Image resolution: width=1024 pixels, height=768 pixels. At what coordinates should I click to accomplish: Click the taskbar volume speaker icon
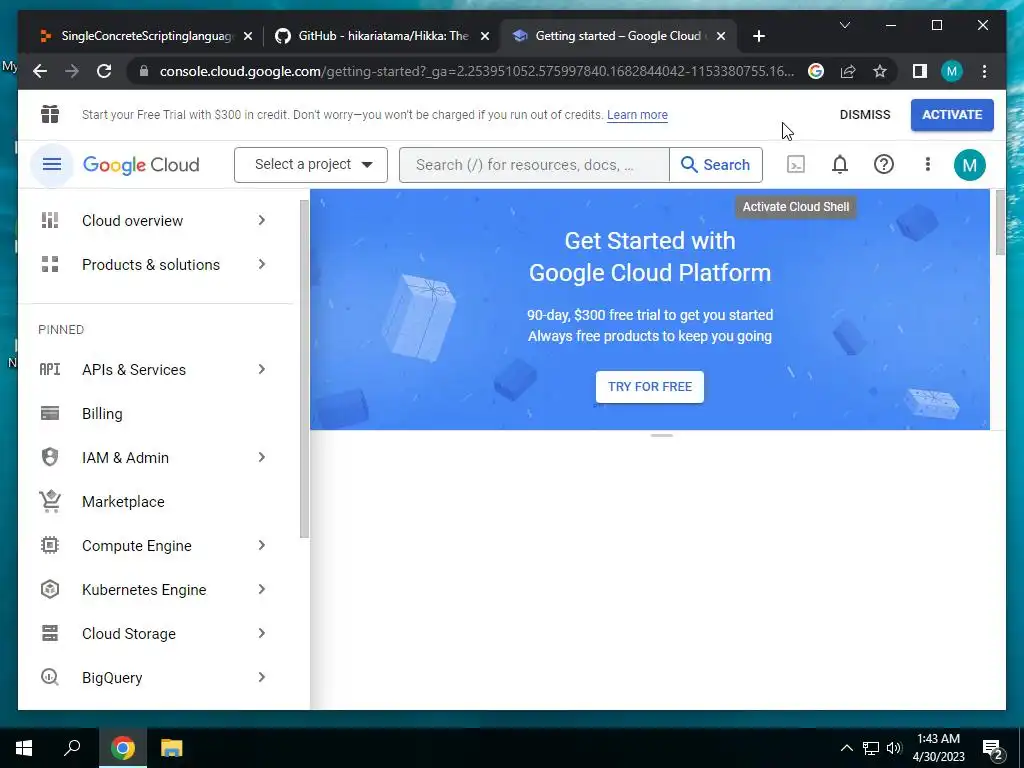coord(894,748)
